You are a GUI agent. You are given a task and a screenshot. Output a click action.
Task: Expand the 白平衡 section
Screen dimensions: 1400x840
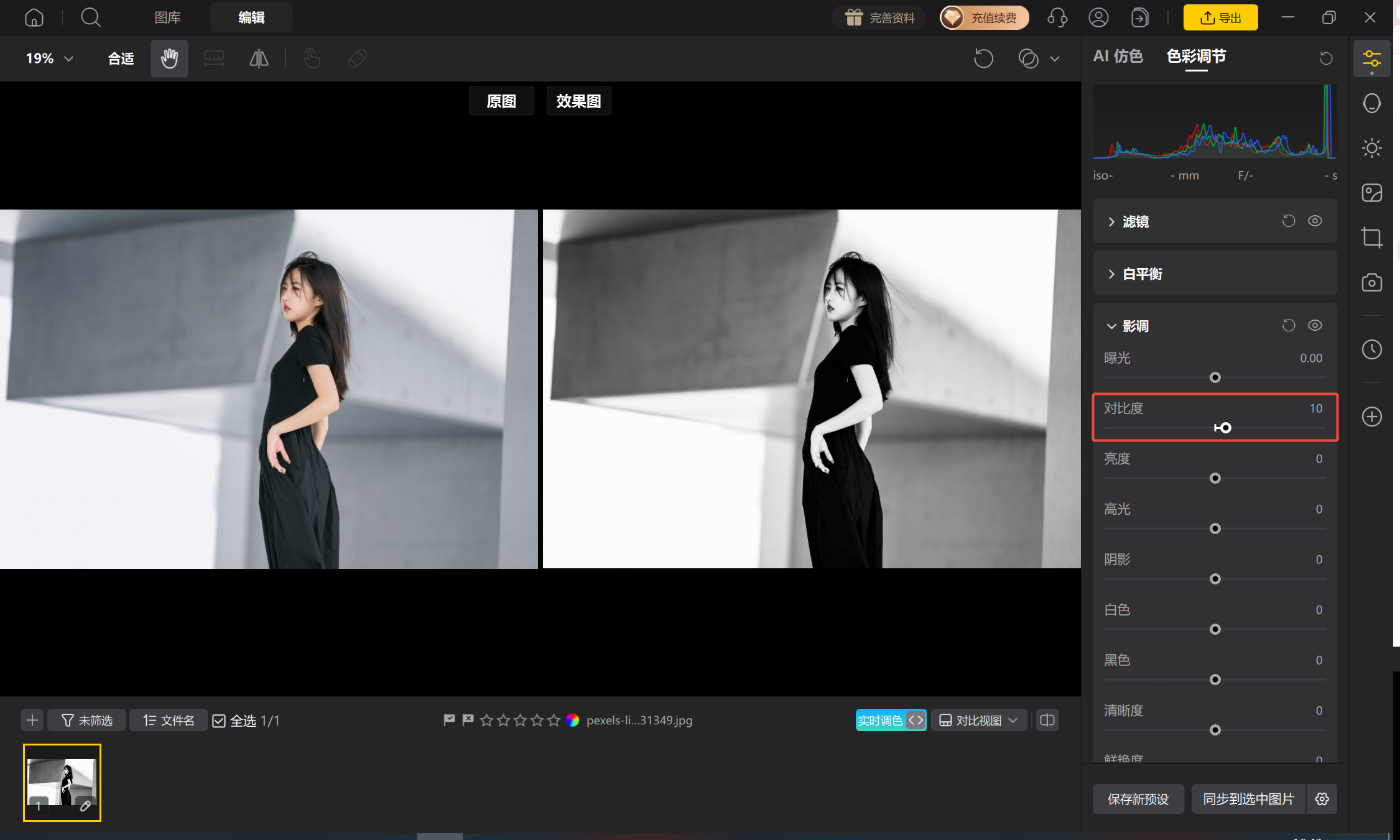(x=1111, y=274)
